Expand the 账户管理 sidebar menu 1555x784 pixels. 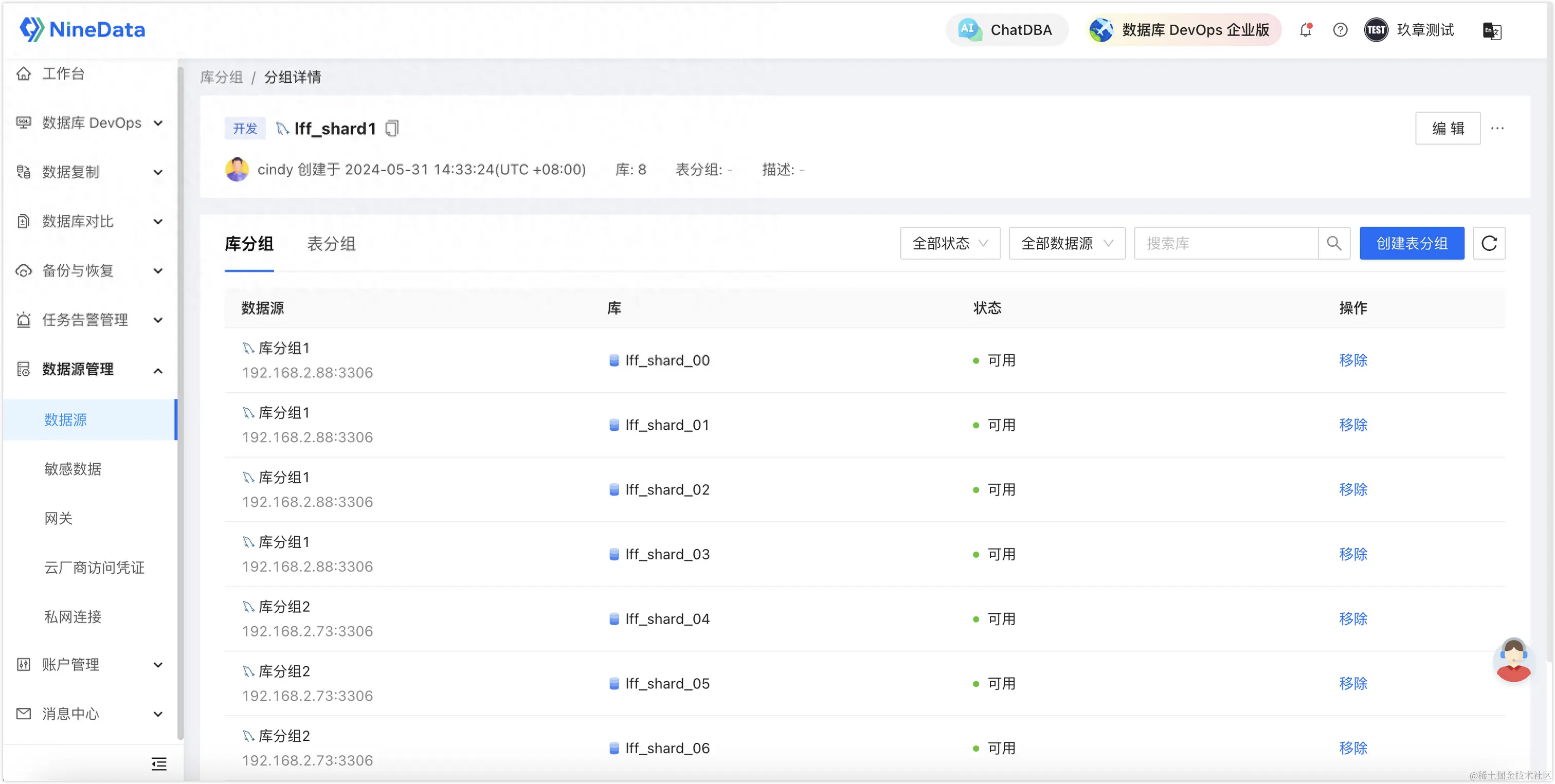coord(91,665)
